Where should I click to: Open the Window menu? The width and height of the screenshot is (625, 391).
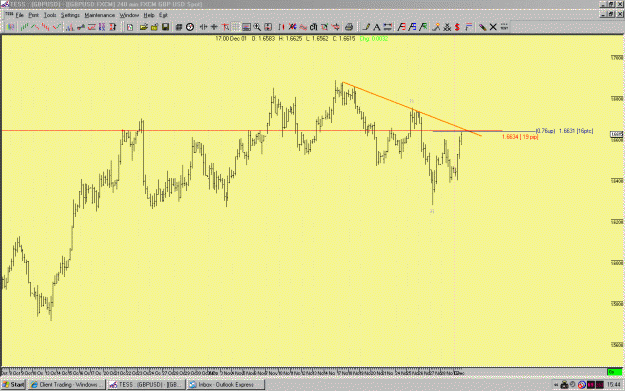point(129,15)
